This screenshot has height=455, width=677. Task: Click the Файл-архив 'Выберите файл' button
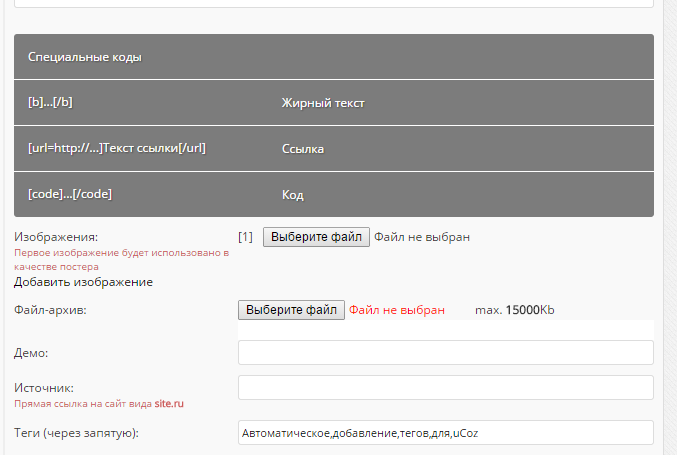coord(291,310)
